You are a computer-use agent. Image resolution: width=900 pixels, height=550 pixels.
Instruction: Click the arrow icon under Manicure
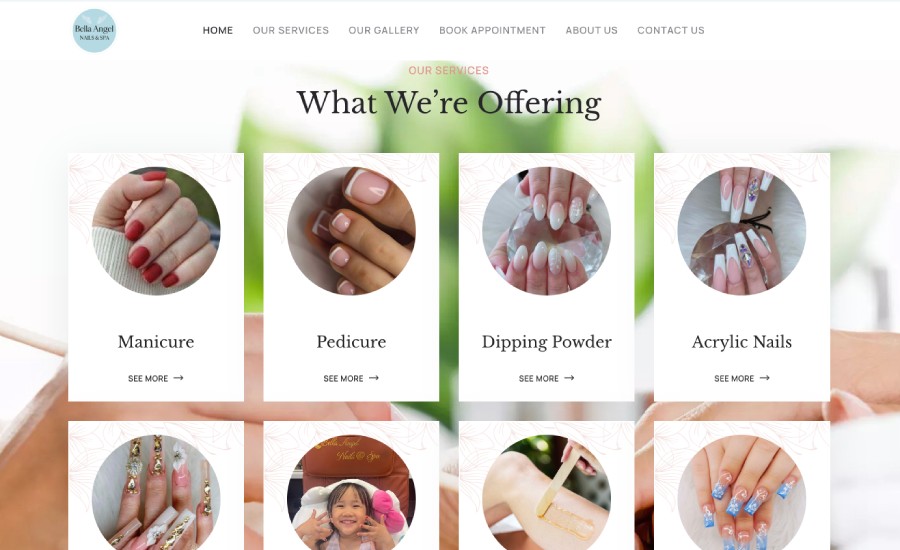tap(179, 378)
